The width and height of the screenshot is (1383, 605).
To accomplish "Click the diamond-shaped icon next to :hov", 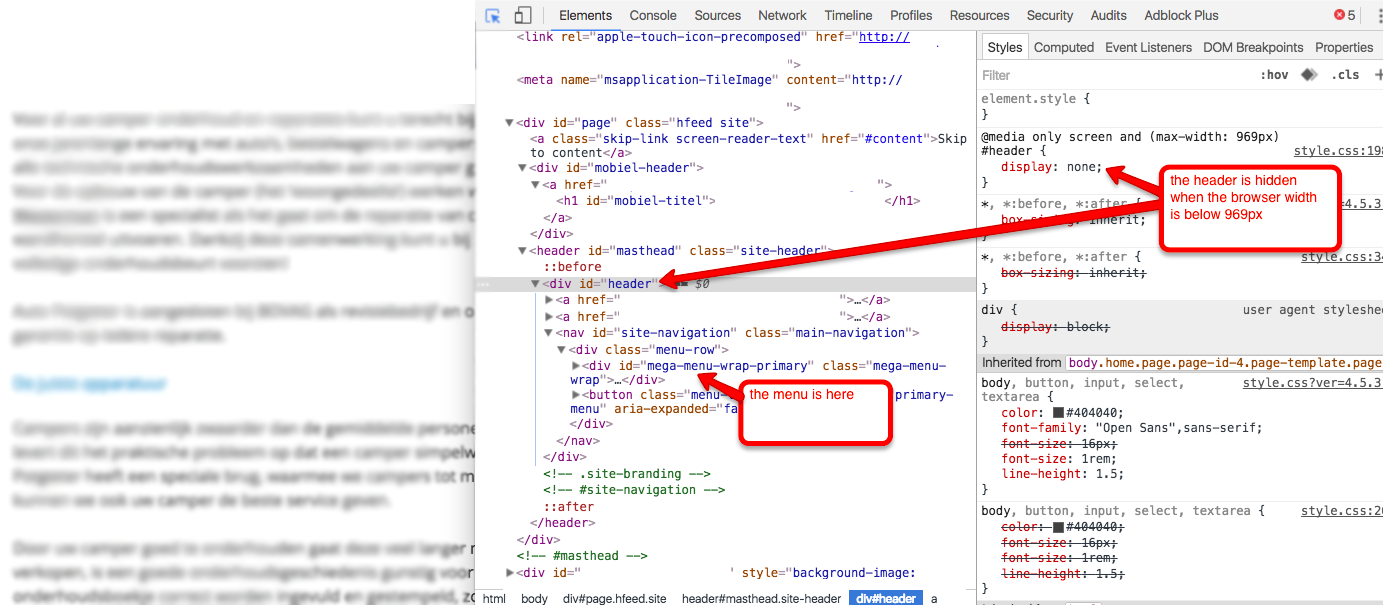I will pyautogui.click(x=1308, y=75).
